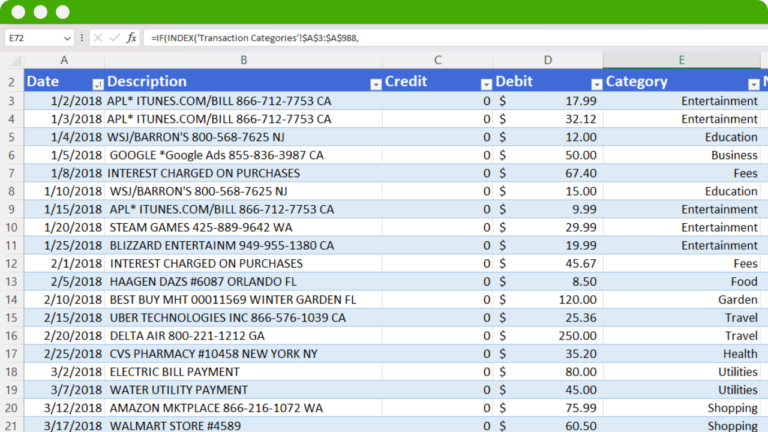768x432 pixels.
Task: Select column E header
Action: (681, 61)
